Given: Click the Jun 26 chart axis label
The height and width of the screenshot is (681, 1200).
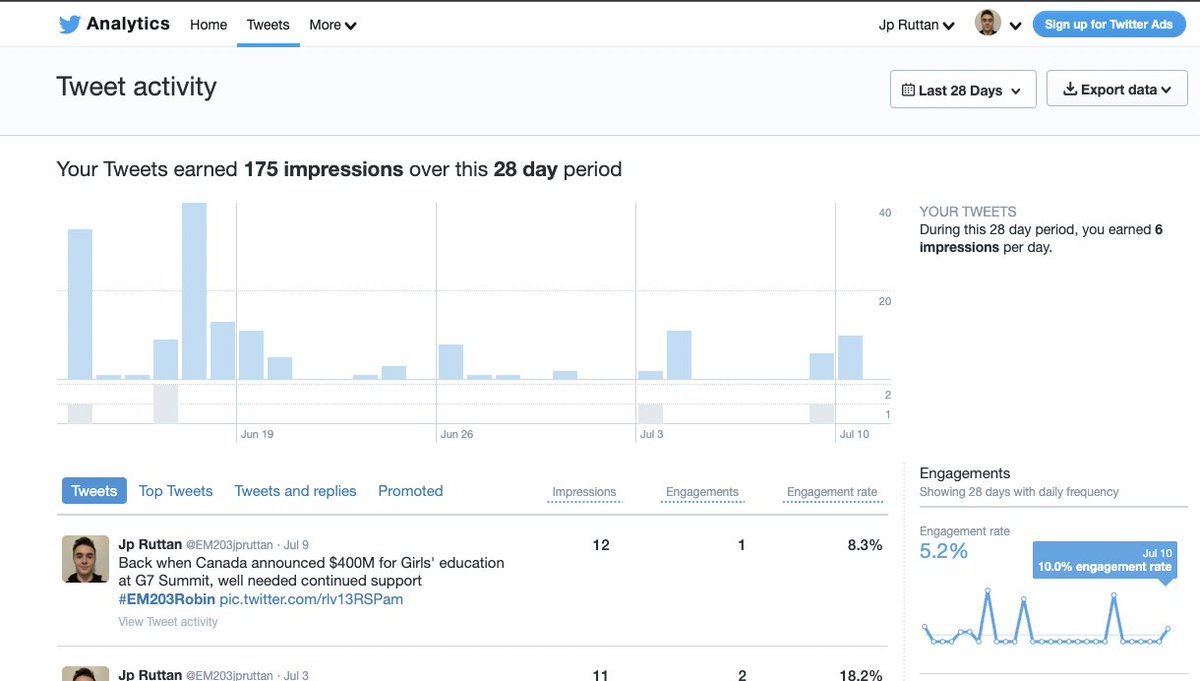Looking at the screenshot, I should click(x=457, y=435).
